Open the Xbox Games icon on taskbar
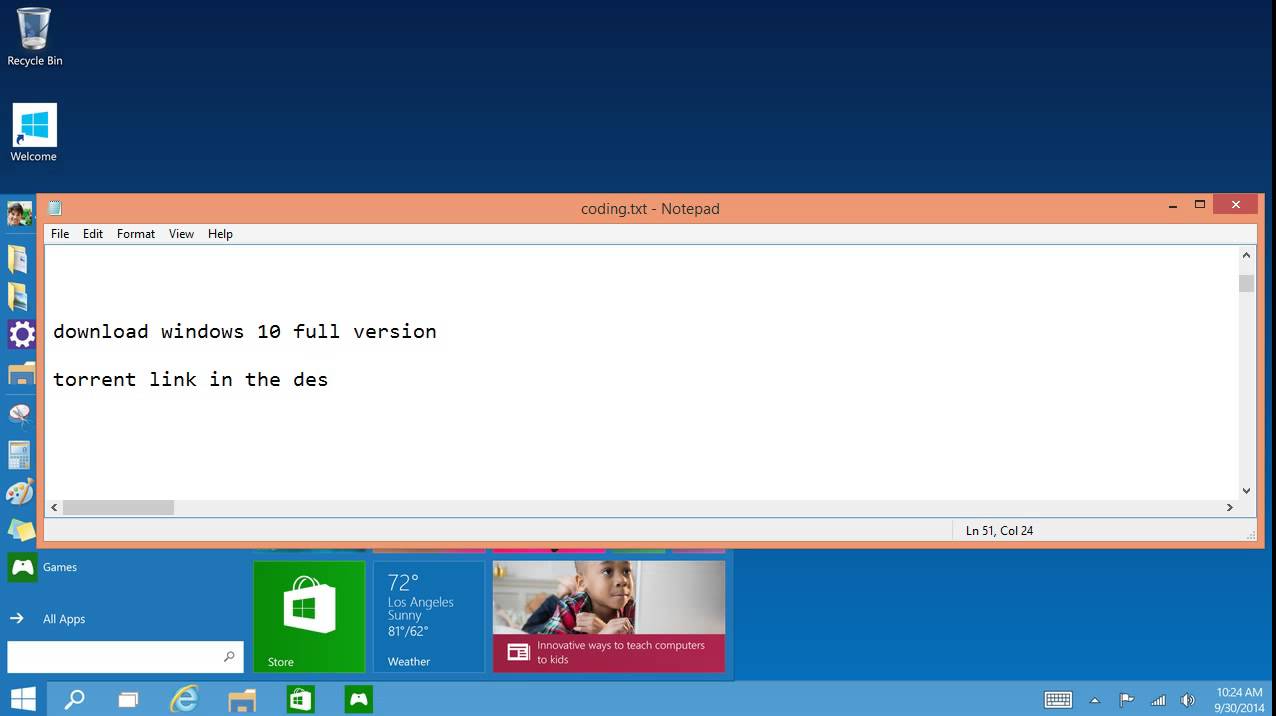This screenshot has width=1276, height=716. [x=359, y=699]
